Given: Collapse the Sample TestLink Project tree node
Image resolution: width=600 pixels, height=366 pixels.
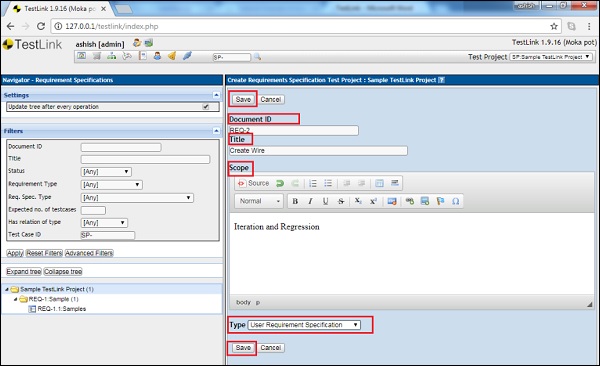Looking at the screenshot, I should (x=7, y=289).
